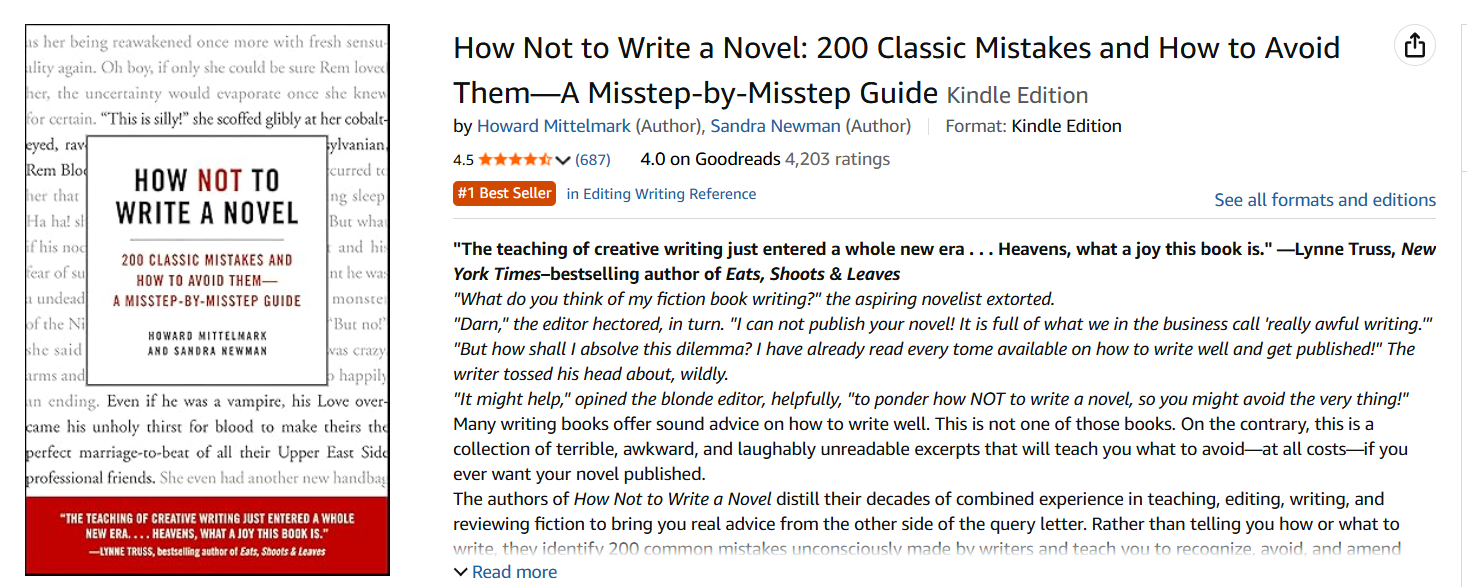This screenshot has height=587, width=1467.
Task: Open Sandra Newman author page
Action: point(775,126)
